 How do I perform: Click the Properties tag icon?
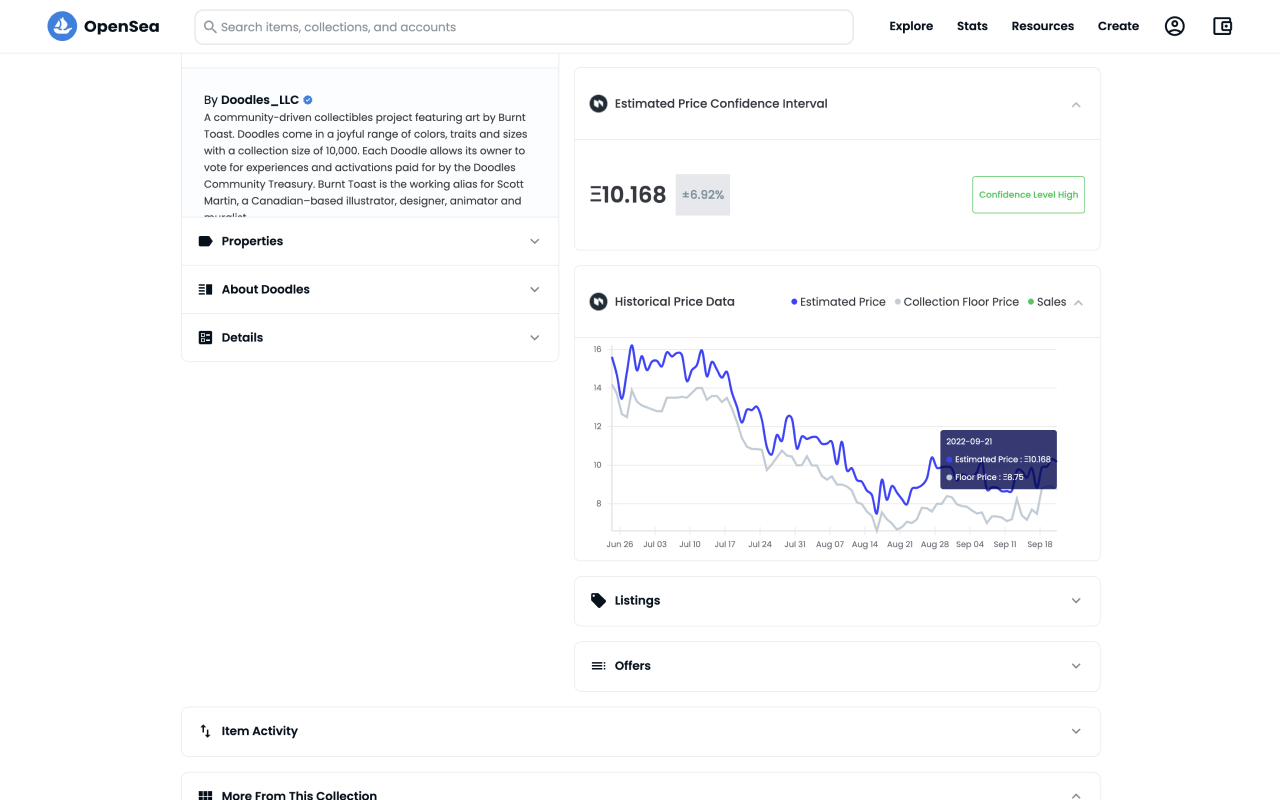[205, 241]
